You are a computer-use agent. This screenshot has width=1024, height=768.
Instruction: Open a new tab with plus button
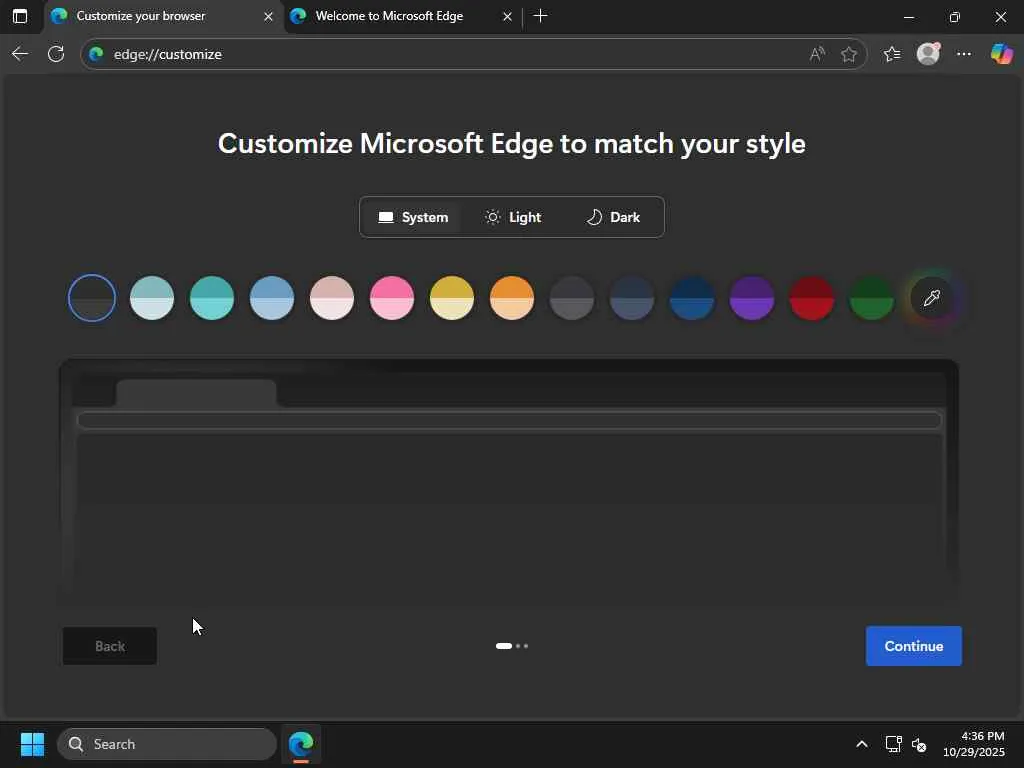tap(540, 16)
